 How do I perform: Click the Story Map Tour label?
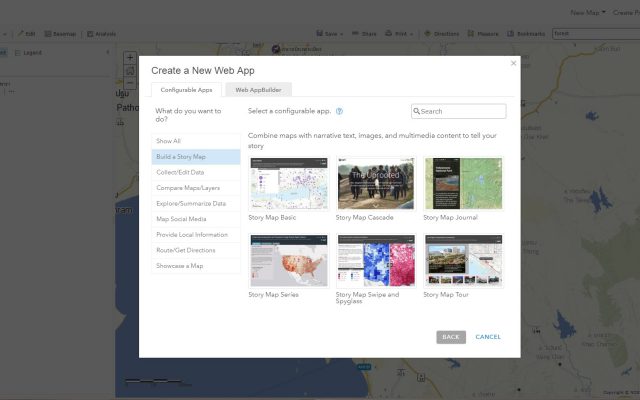coord(446,295)
